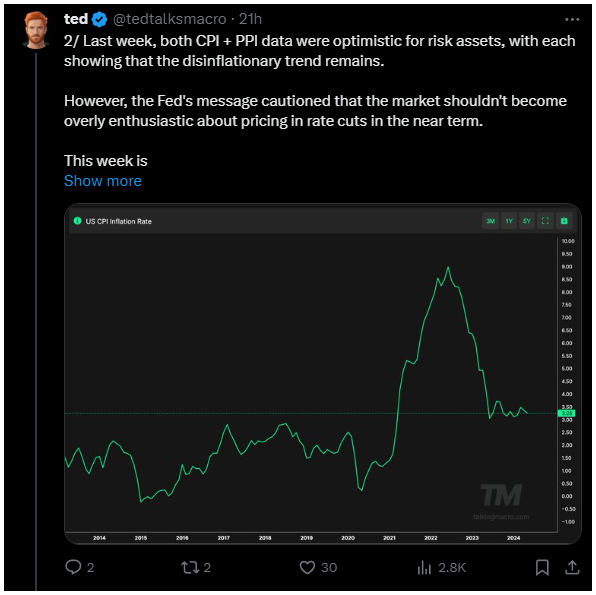Select the 1Y chart range
This screenshot has height=595, width=596.
[x=509, y=221]
